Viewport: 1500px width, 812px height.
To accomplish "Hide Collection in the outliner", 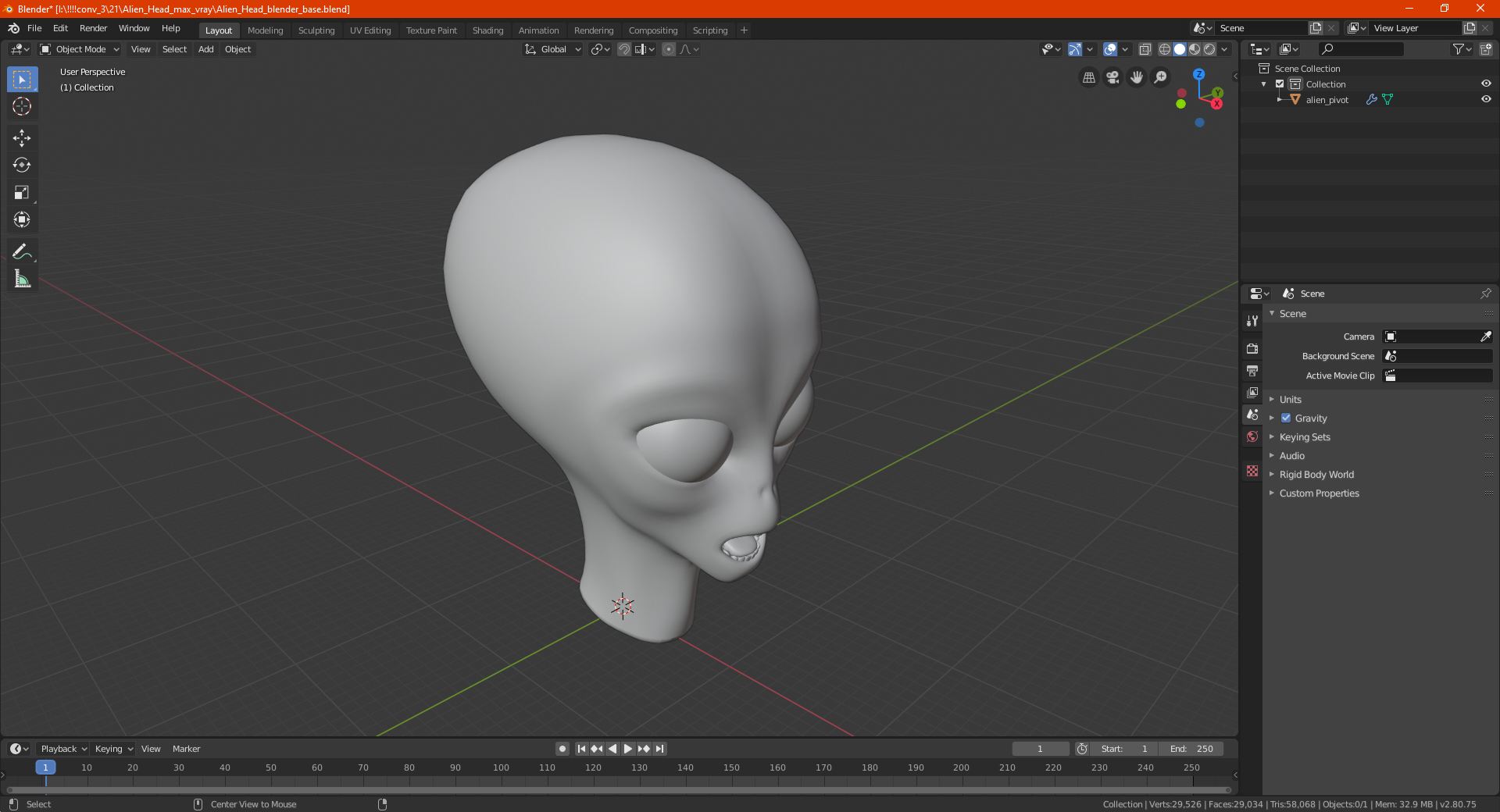I will click(x=1486, y=84).
